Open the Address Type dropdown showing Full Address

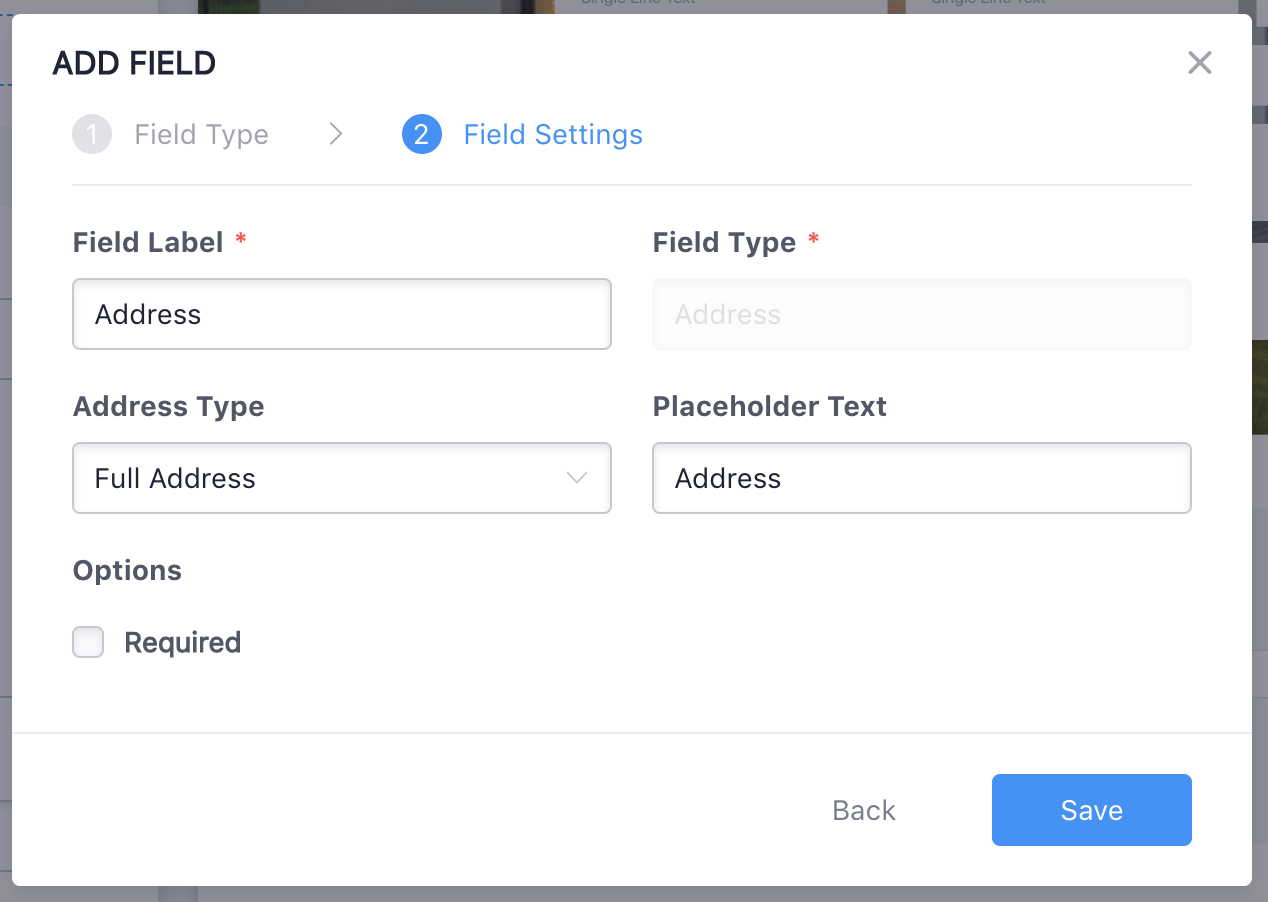[x=342, y=478]
